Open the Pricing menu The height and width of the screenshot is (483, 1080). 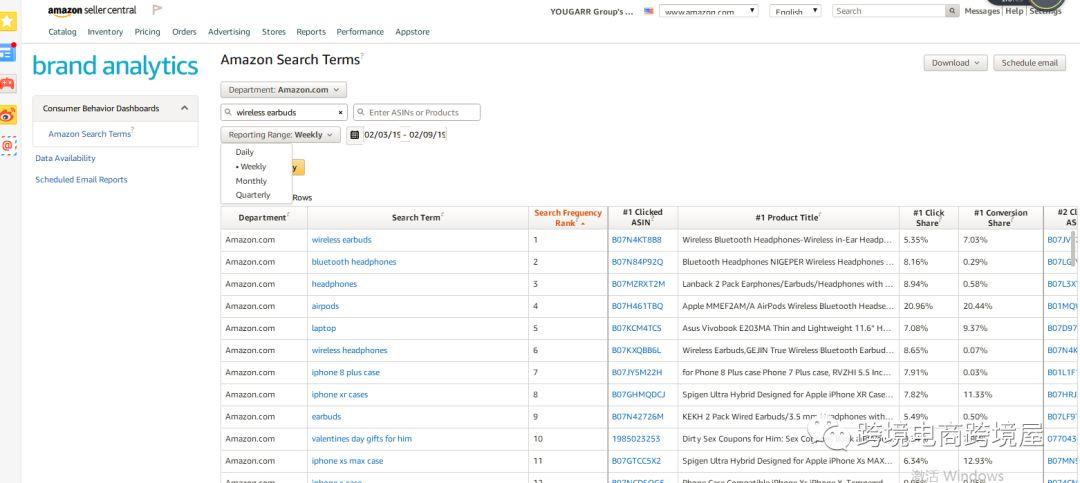tap(147, 32)
